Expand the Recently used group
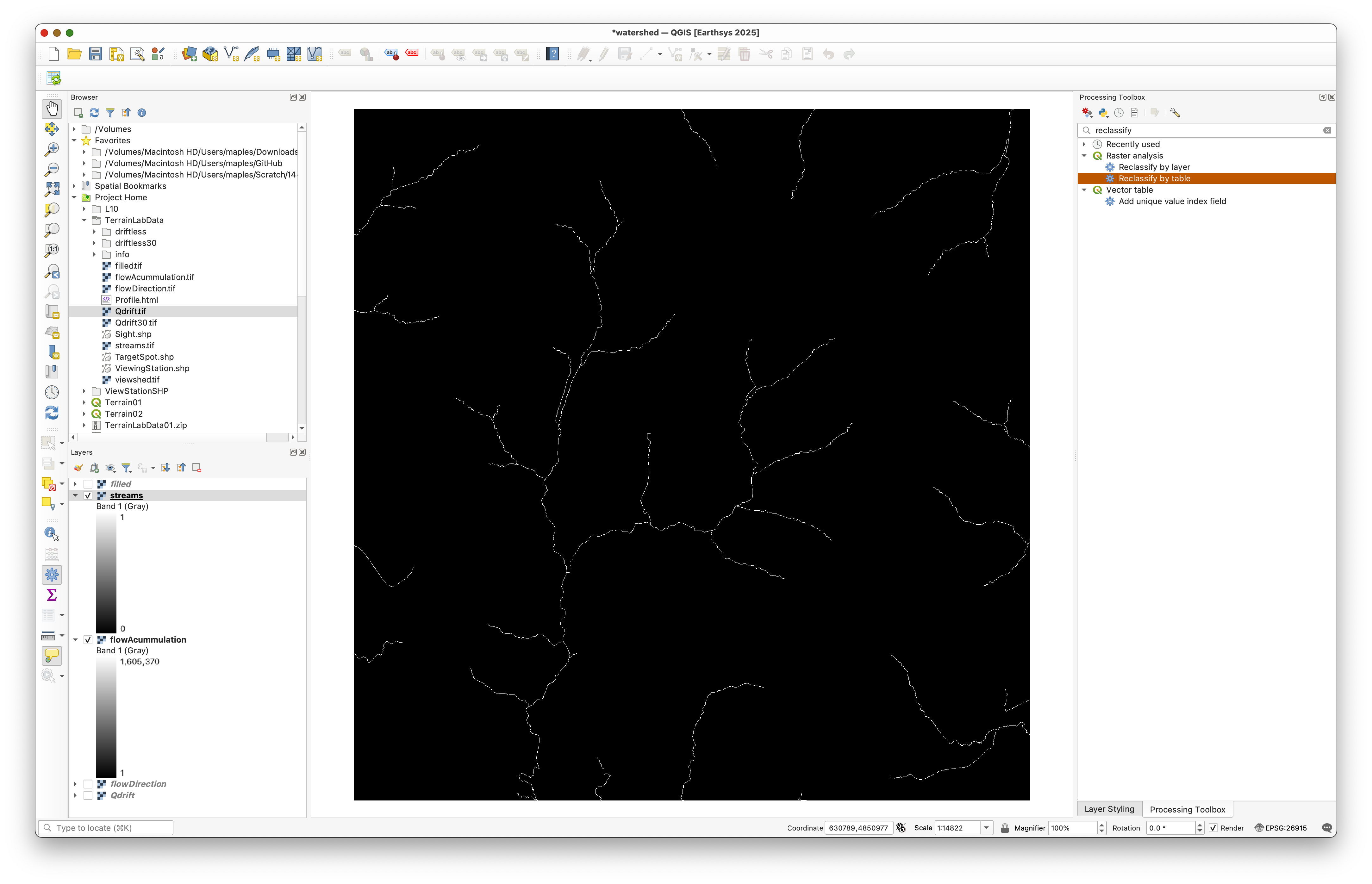Image resolution: width=1372 pixels, height=884 pixels. [1084, 144]
